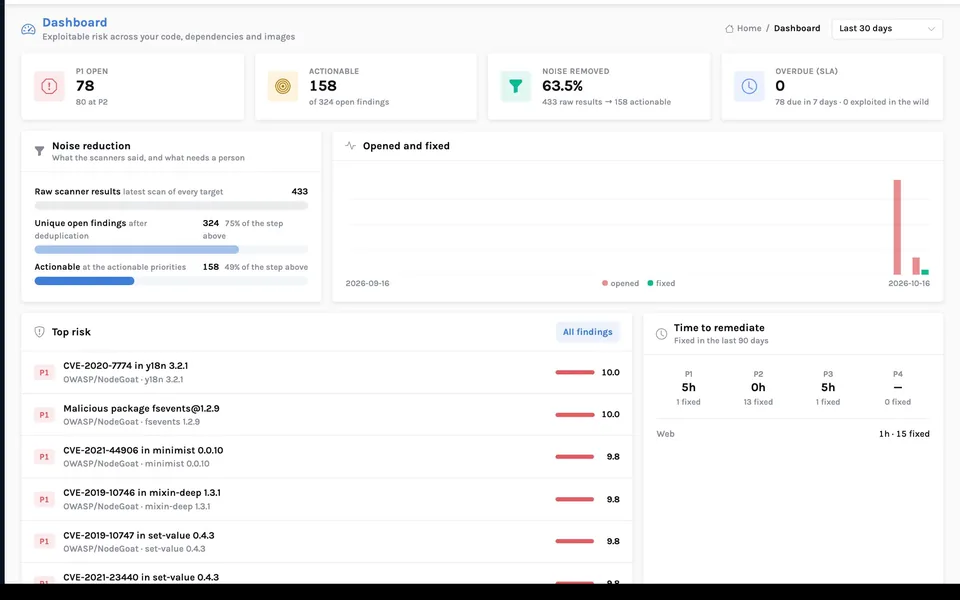Click the opened legend dot in the chart
960x600 pixels.
(605, 283)
